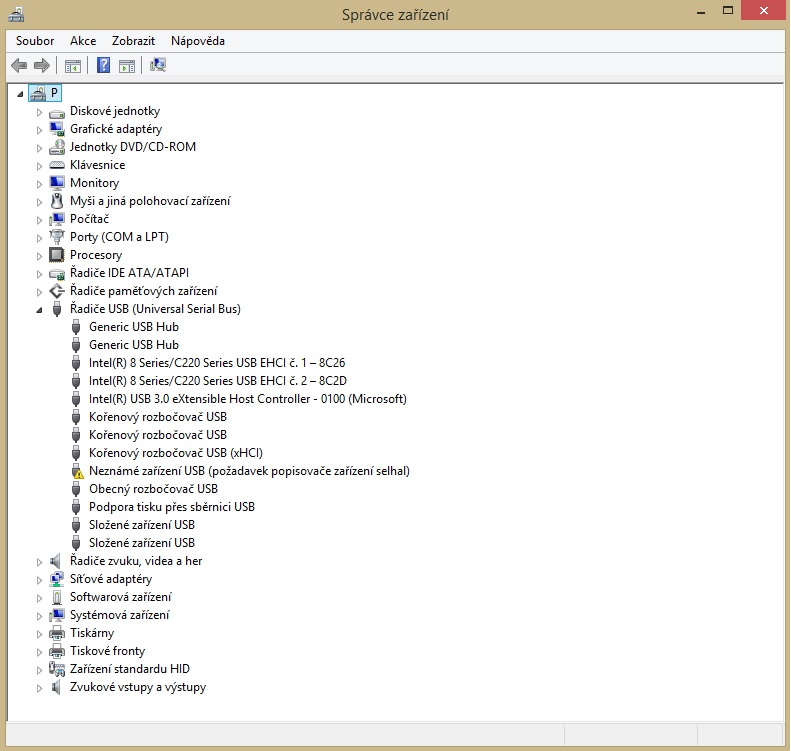Select Intel(R) USB 3.0 eXtensible Host Controller
The height and width of the screenshot is (751, 791).
(247, 399)
